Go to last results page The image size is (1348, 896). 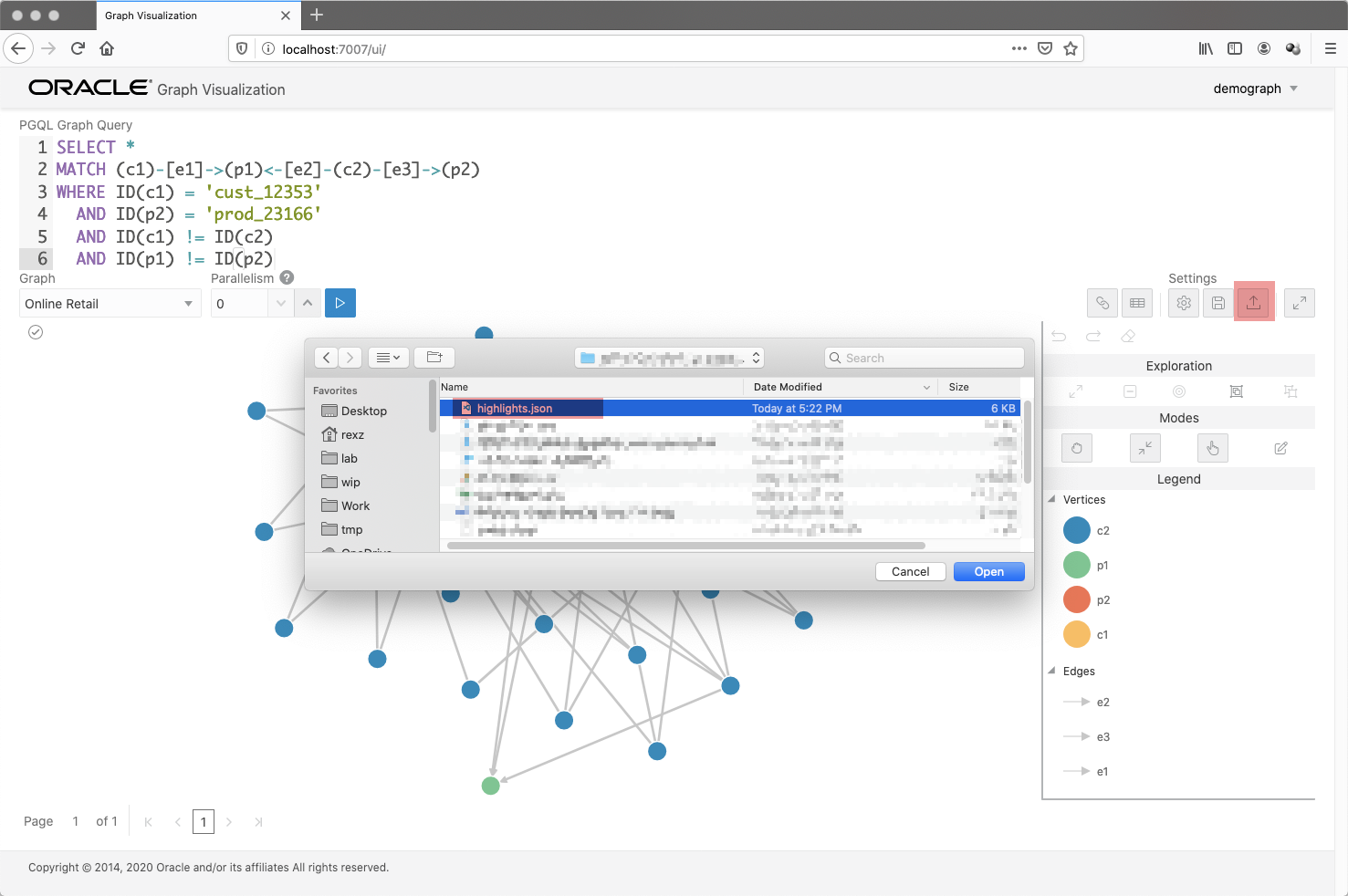tap(258, 822)
